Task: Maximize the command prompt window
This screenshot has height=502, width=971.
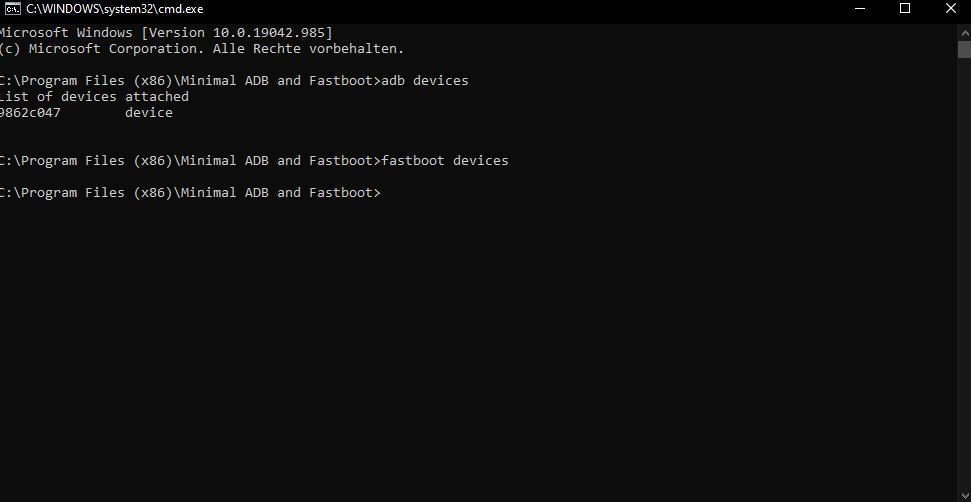Action: (x=905, y=9)
